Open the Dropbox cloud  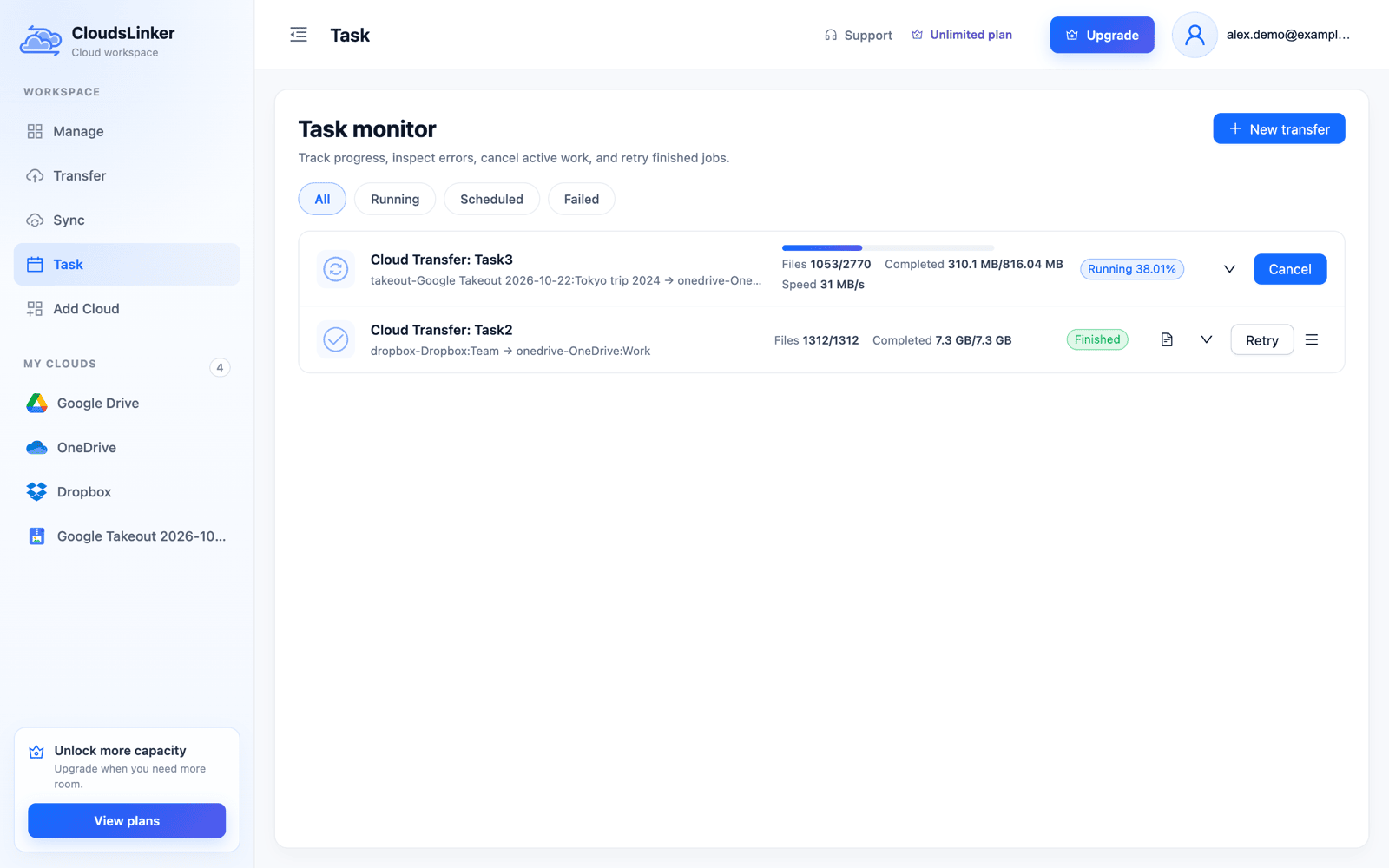[127, 491]
